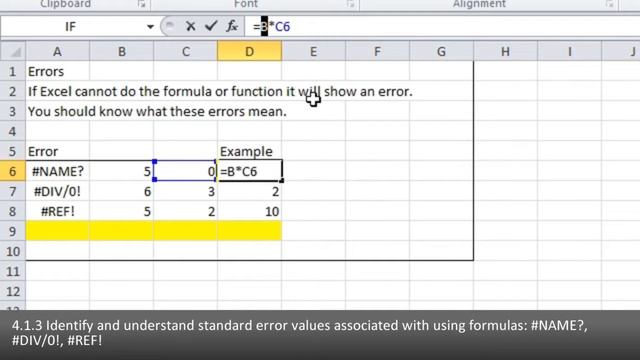This screenshot has height=360, width=640.
Task: Select row 3 header
Action: (x=13, y=111)
